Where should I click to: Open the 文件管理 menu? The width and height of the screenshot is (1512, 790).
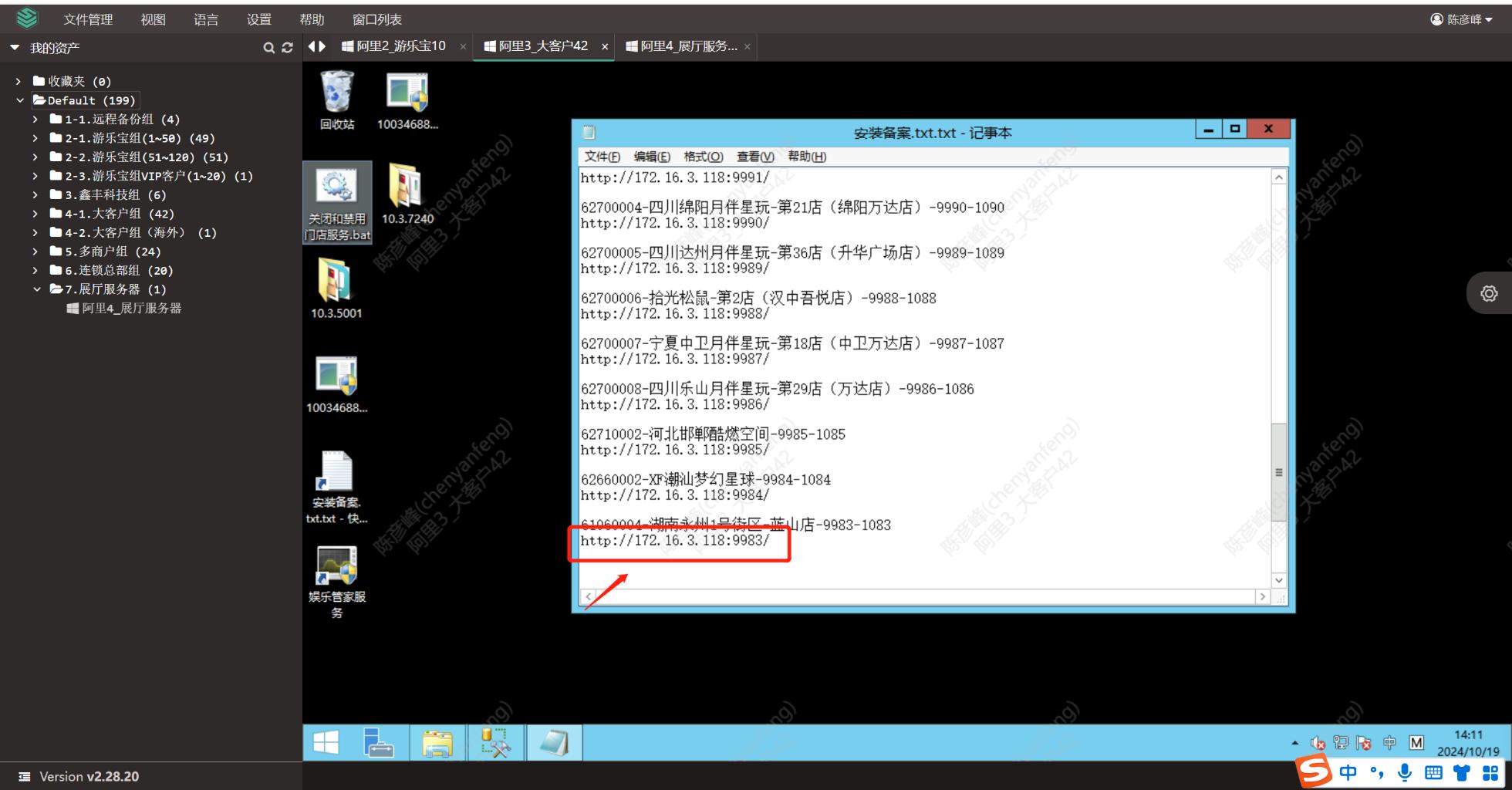(x=88, y=19)
